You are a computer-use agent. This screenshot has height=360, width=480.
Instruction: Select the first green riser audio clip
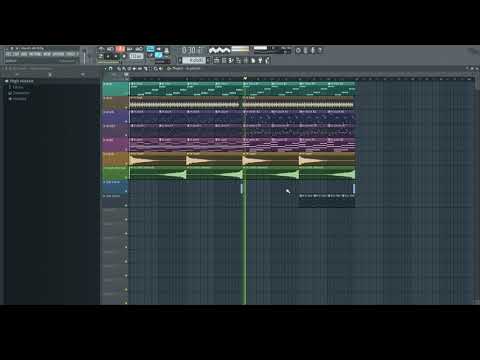(x=158, y=173)
